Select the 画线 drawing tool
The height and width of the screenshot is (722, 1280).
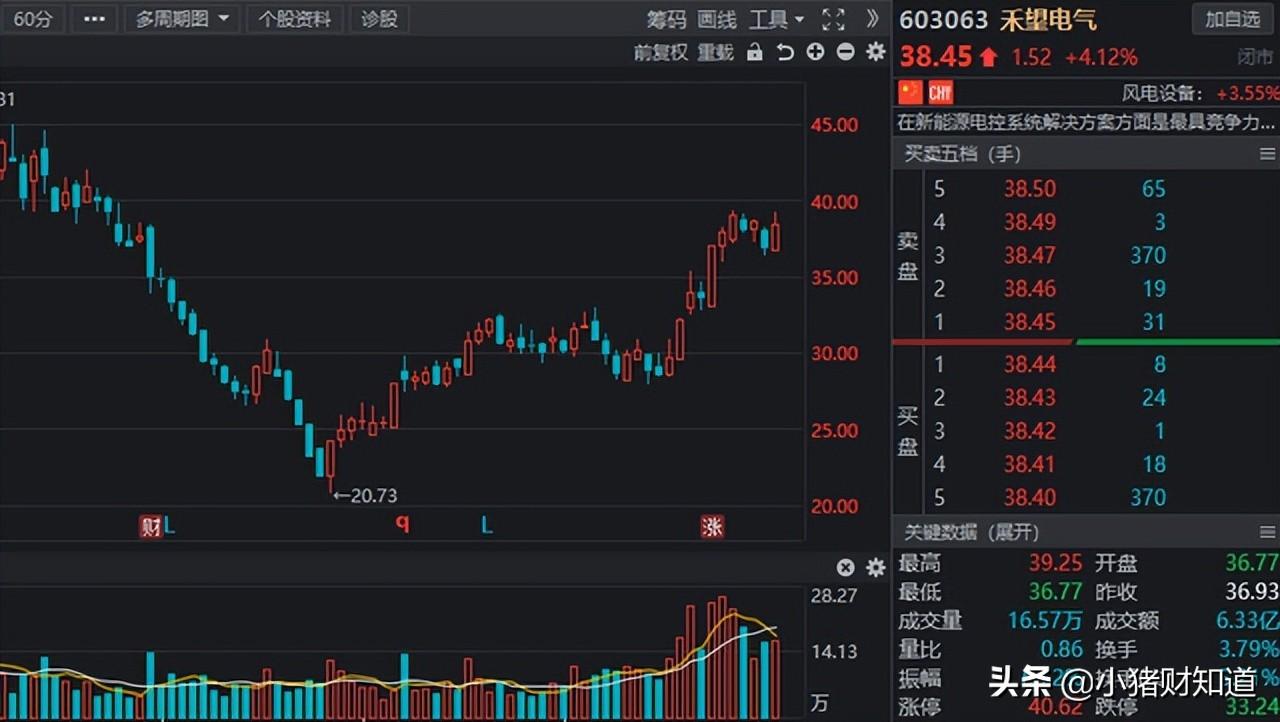pyautogui.click(x=716, y=19)
